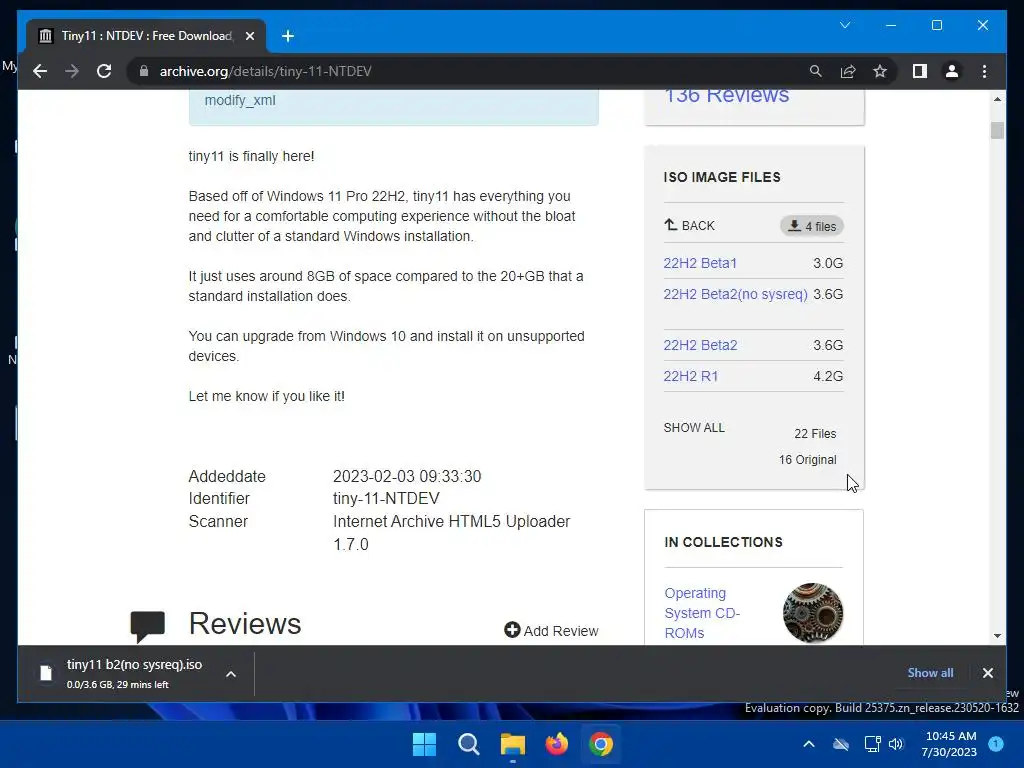Bookmark this page with the star icon

click(x=880, y=71)
